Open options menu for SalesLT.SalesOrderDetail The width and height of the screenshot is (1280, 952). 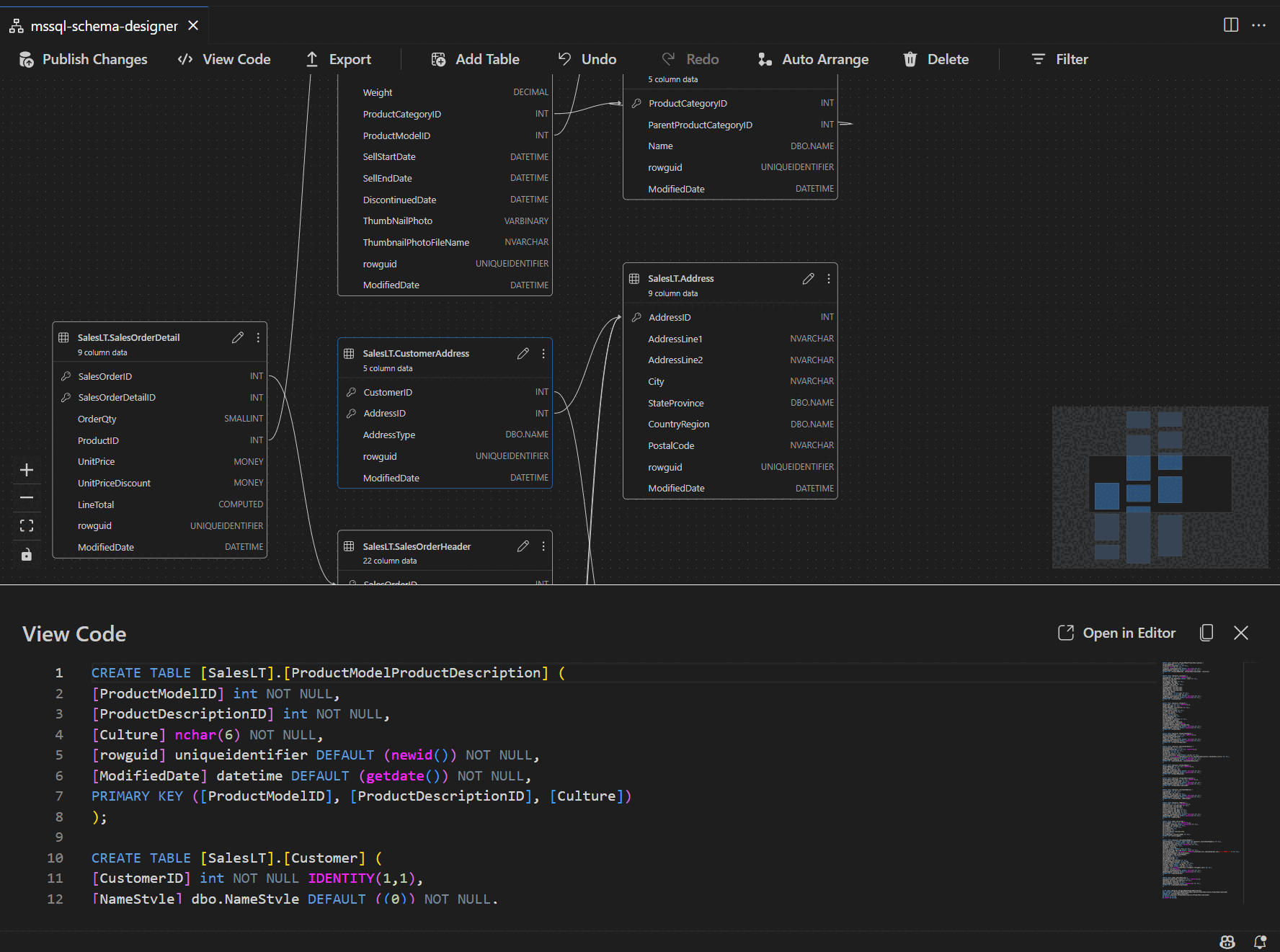point(258,337)
